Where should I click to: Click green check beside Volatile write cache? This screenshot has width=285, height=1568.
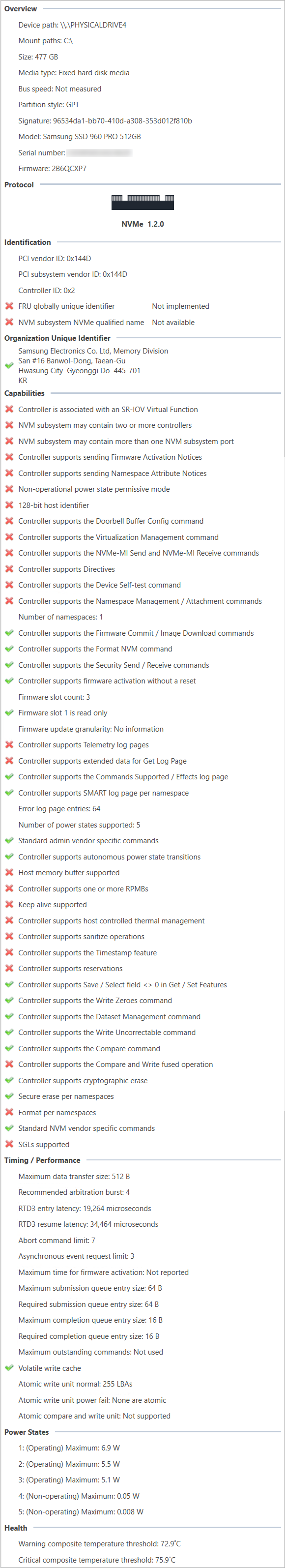(9, 1368)
